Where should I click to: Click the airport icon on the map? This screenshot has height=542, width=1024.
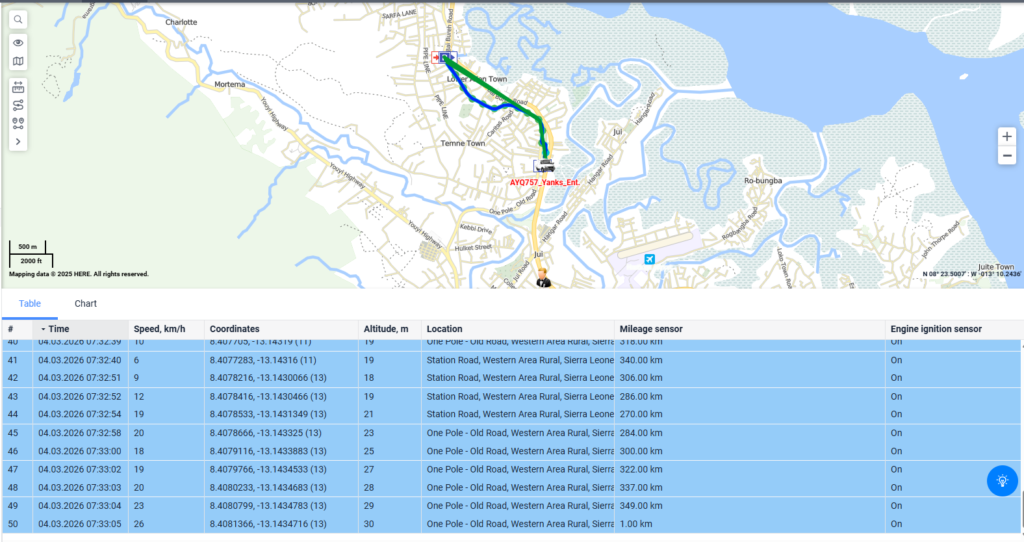650,260
